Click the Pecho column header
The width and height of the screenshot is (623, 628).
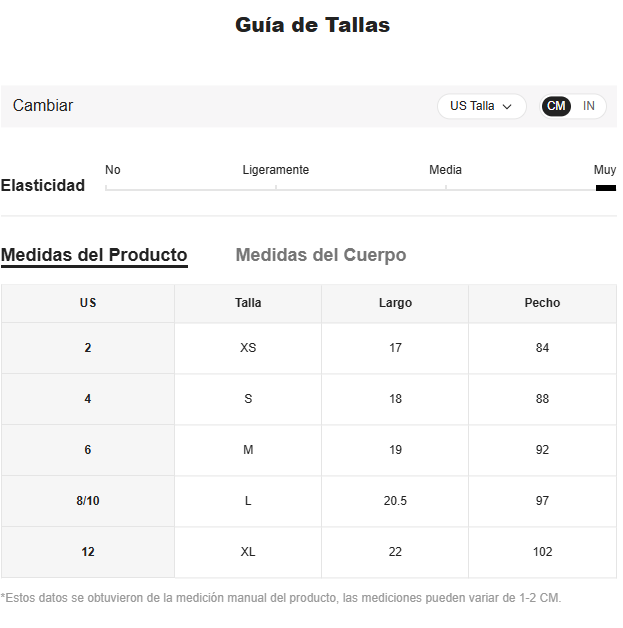tap(542, 303)
